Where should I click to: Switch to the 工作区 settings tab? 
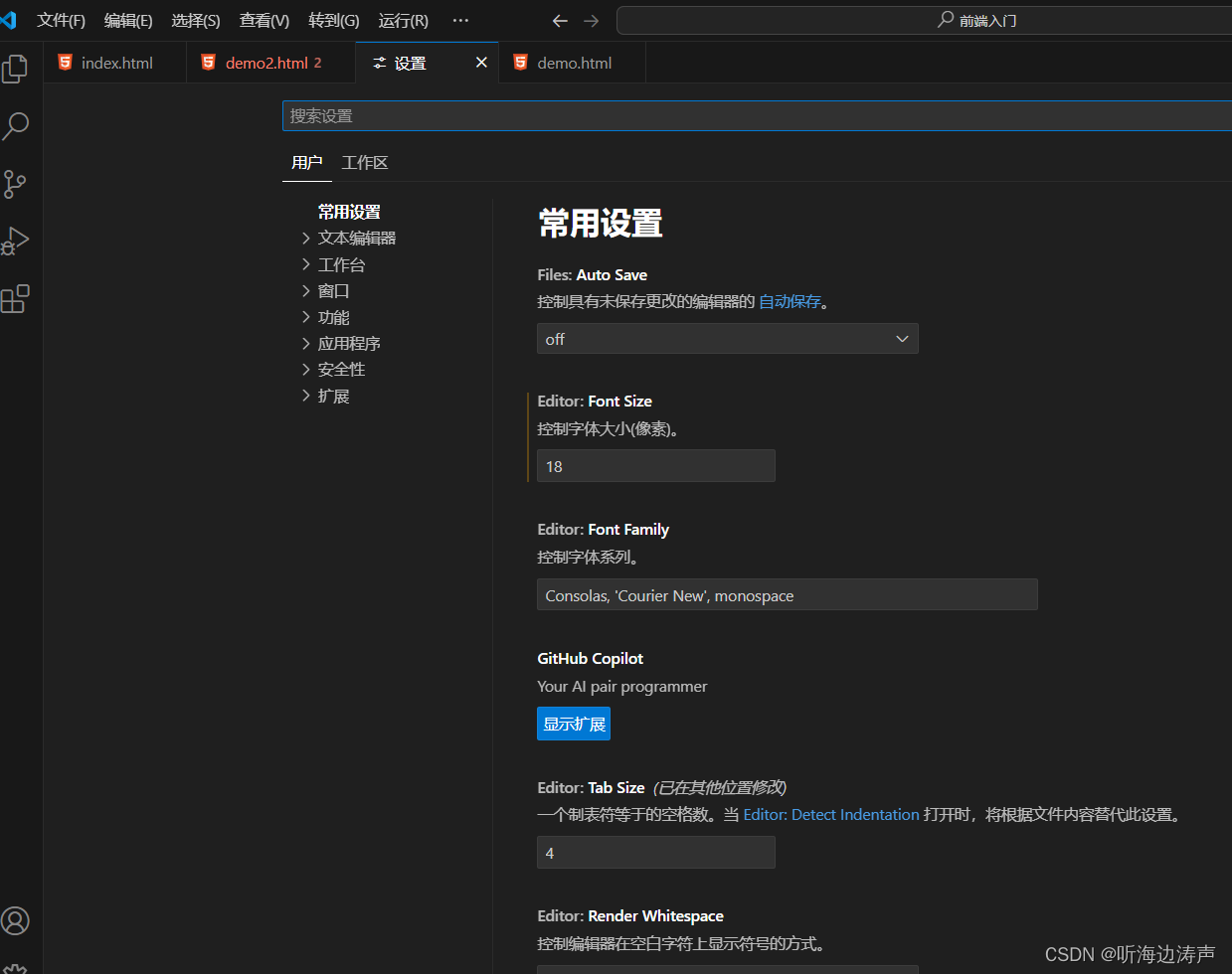coord(364,162)
